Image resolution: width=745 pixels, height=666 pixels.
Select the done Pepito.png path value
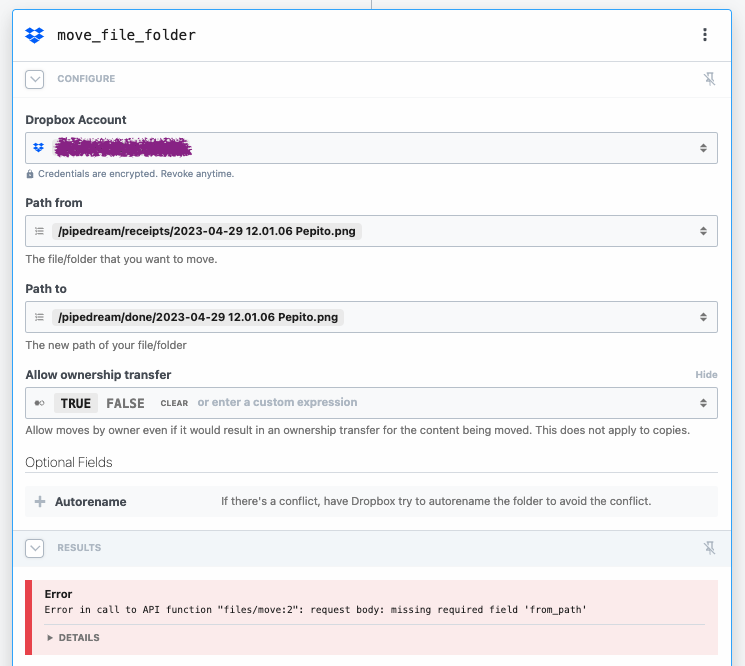tap(198, 317)
